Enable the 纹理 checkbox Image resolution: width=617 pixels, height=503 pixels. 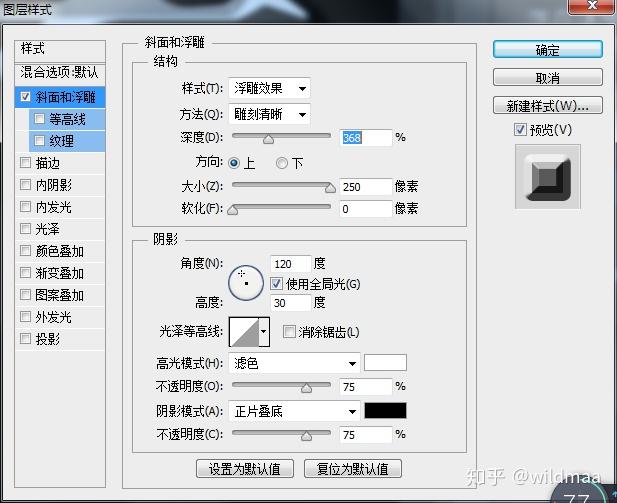(39, 141)
